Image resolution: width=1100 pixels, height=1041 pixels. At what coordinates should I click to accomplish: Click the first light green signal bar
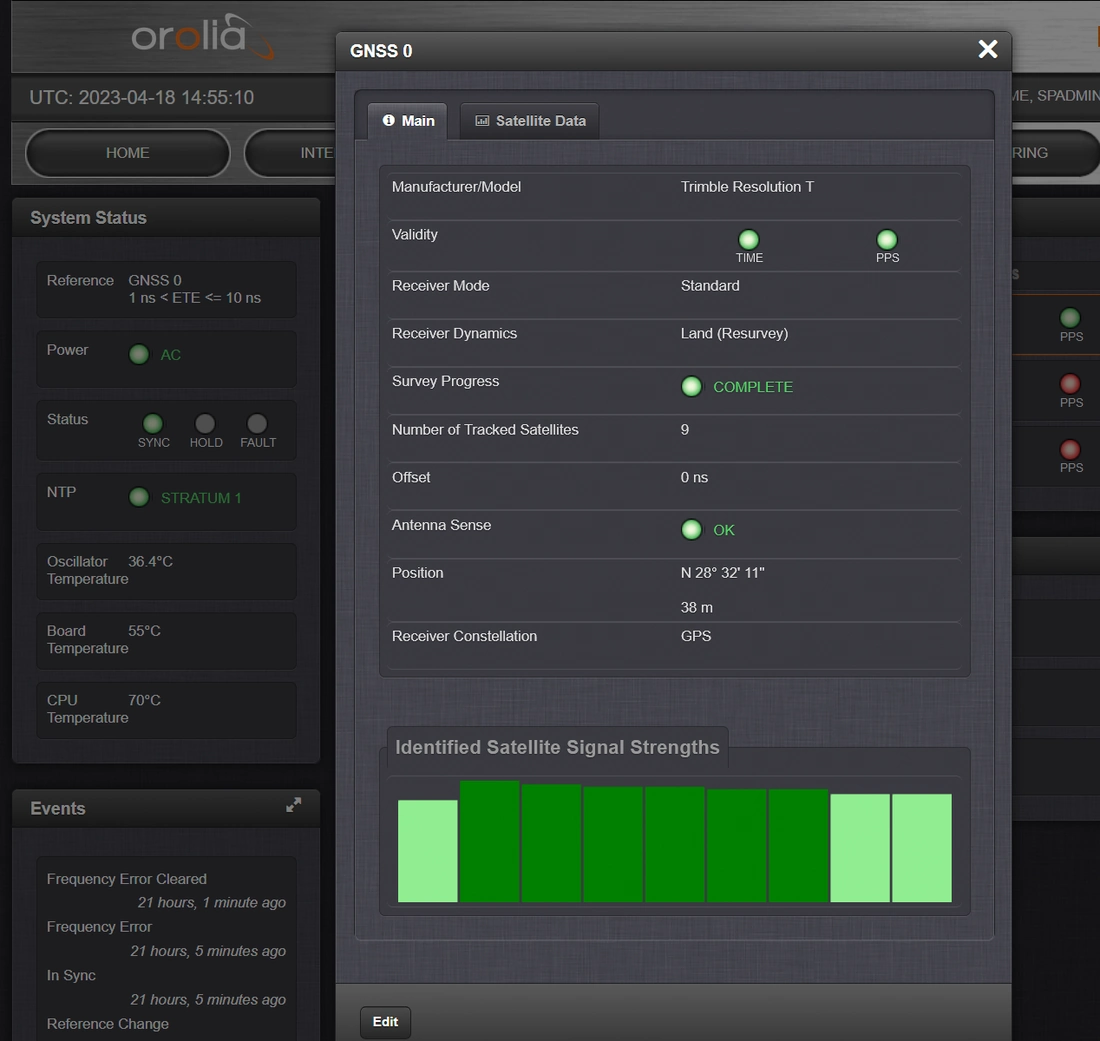pyautogui.click(x=427, y=851)
